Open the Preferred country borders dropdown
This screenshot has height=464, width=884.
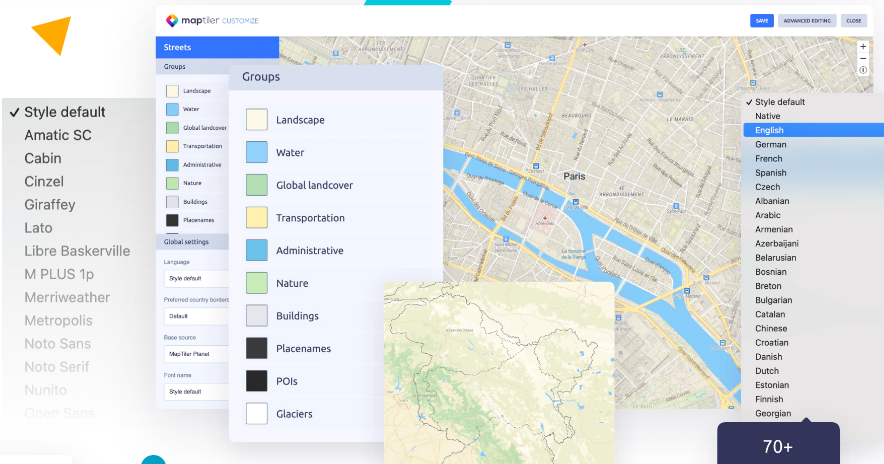pos(196,316)
